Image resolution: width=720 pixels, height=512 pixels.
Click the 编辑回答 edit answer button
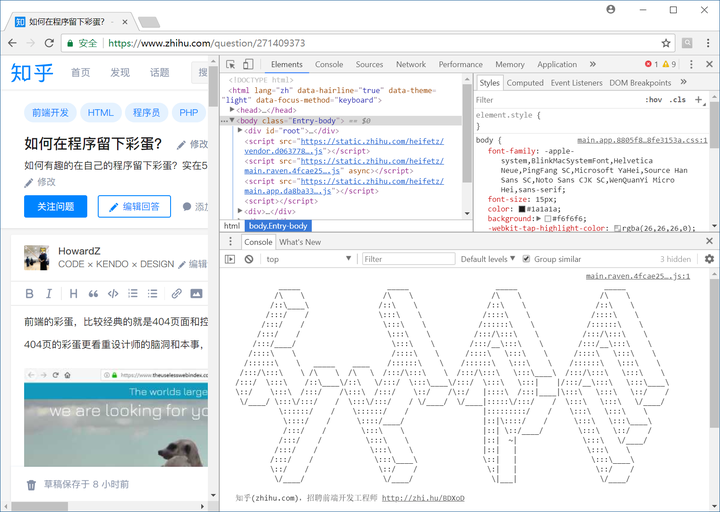point(134,206)
